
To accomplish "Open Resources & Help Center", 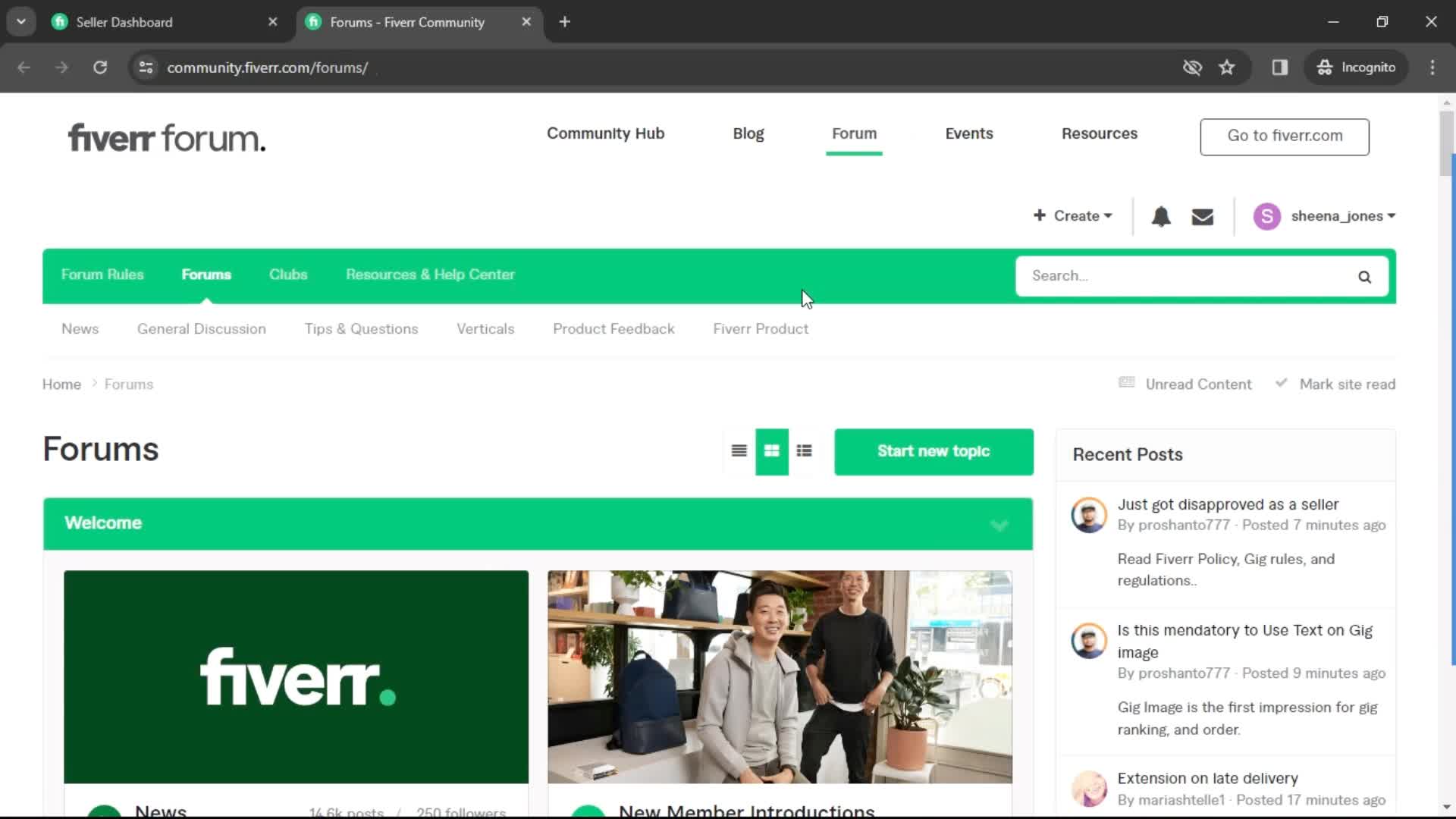I will (x=430, y=275).
